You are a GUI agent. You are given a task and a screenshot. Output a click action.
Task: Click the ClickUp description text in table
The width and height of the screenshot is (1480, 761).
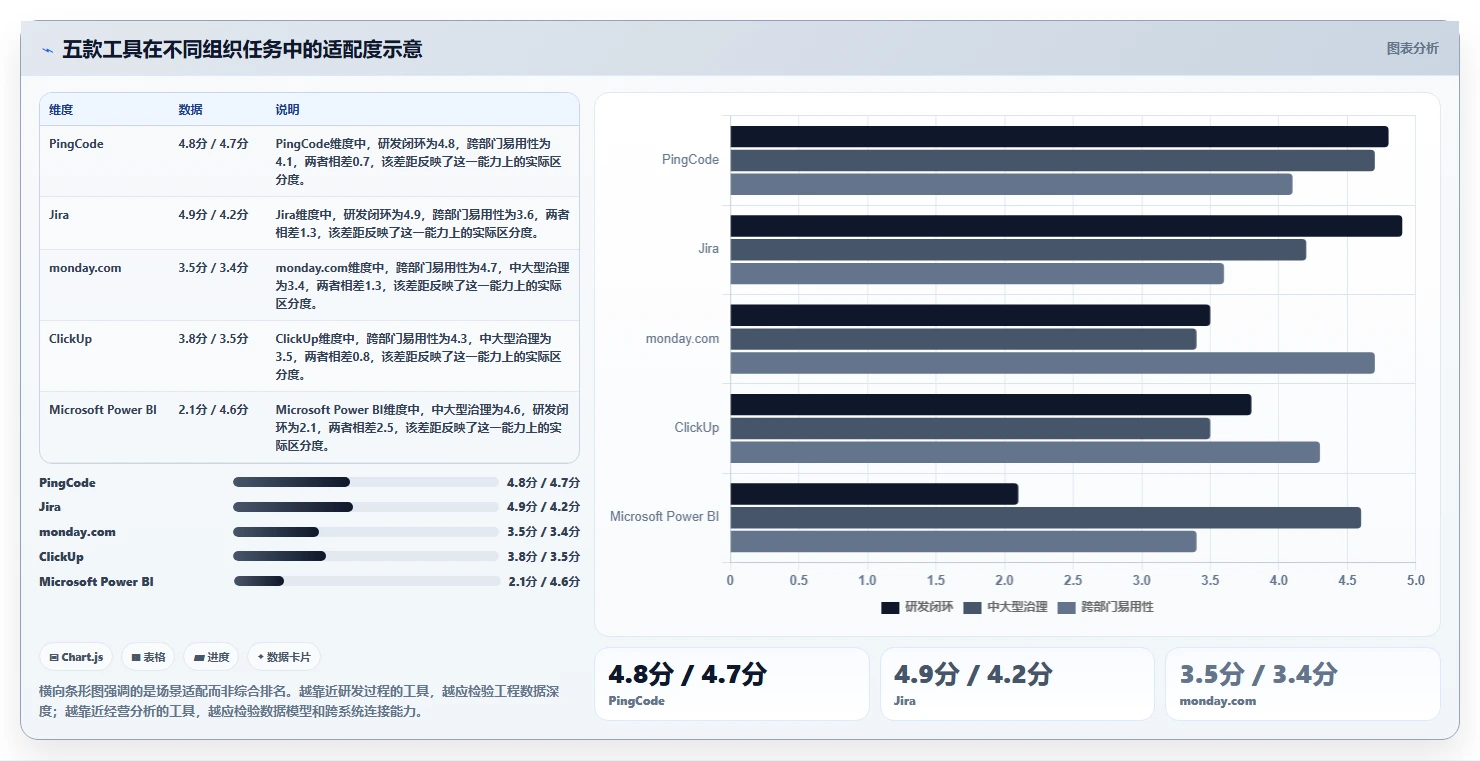pyautogui.click(x=419, y=357)
